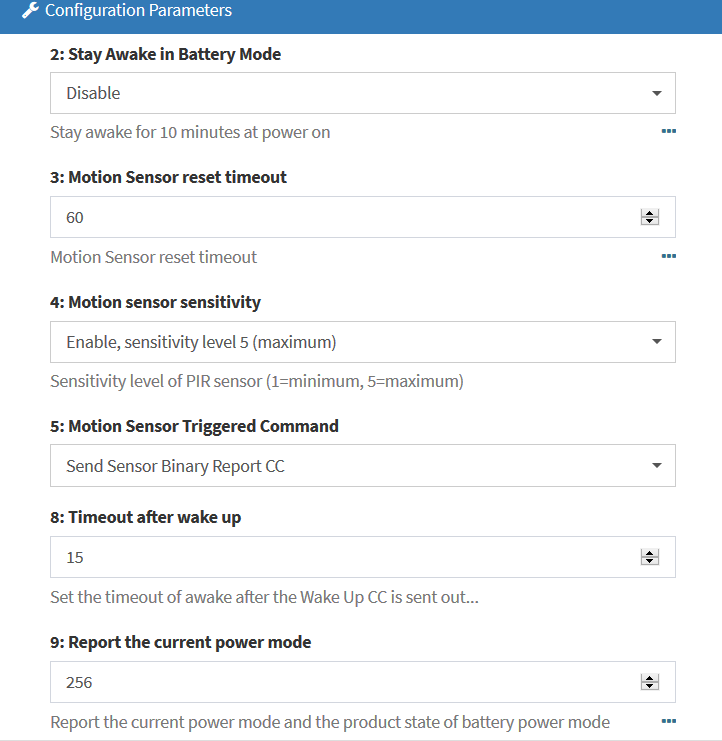Click the '5: Motion Sensor Triggered Command' label
This screenshot has height=741, width=722.
coord(194,426)
